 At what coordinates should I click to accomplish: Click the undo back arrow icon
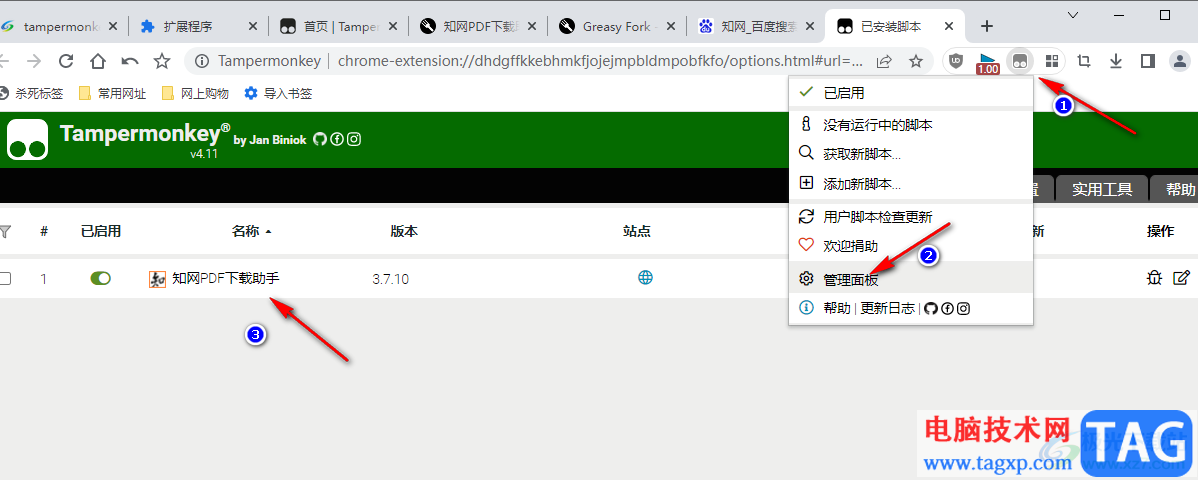point(130,61)
